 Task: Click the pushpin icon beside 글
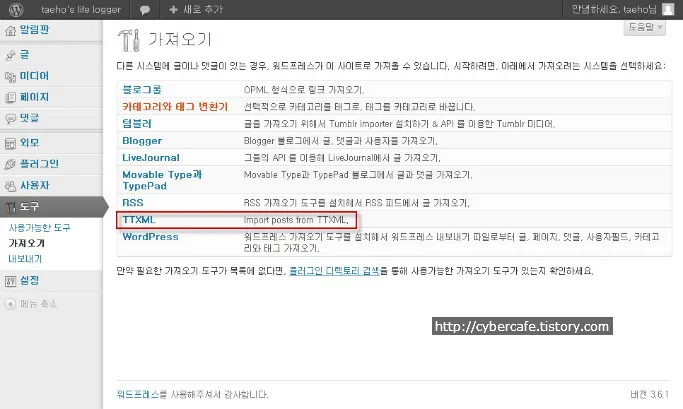point(10,55)
